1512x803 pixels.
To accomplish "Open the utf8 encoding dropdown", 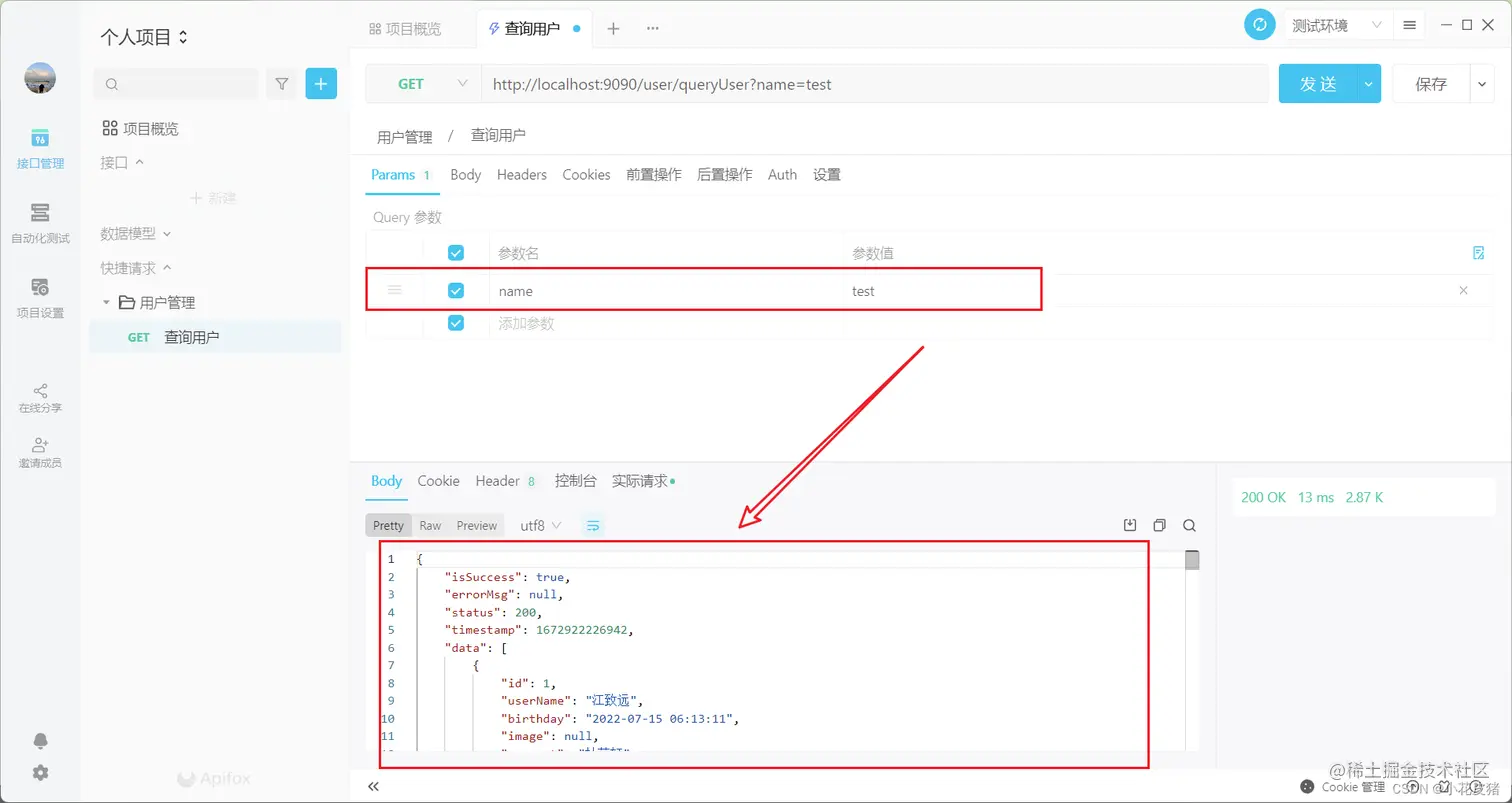I will [541, 525].
